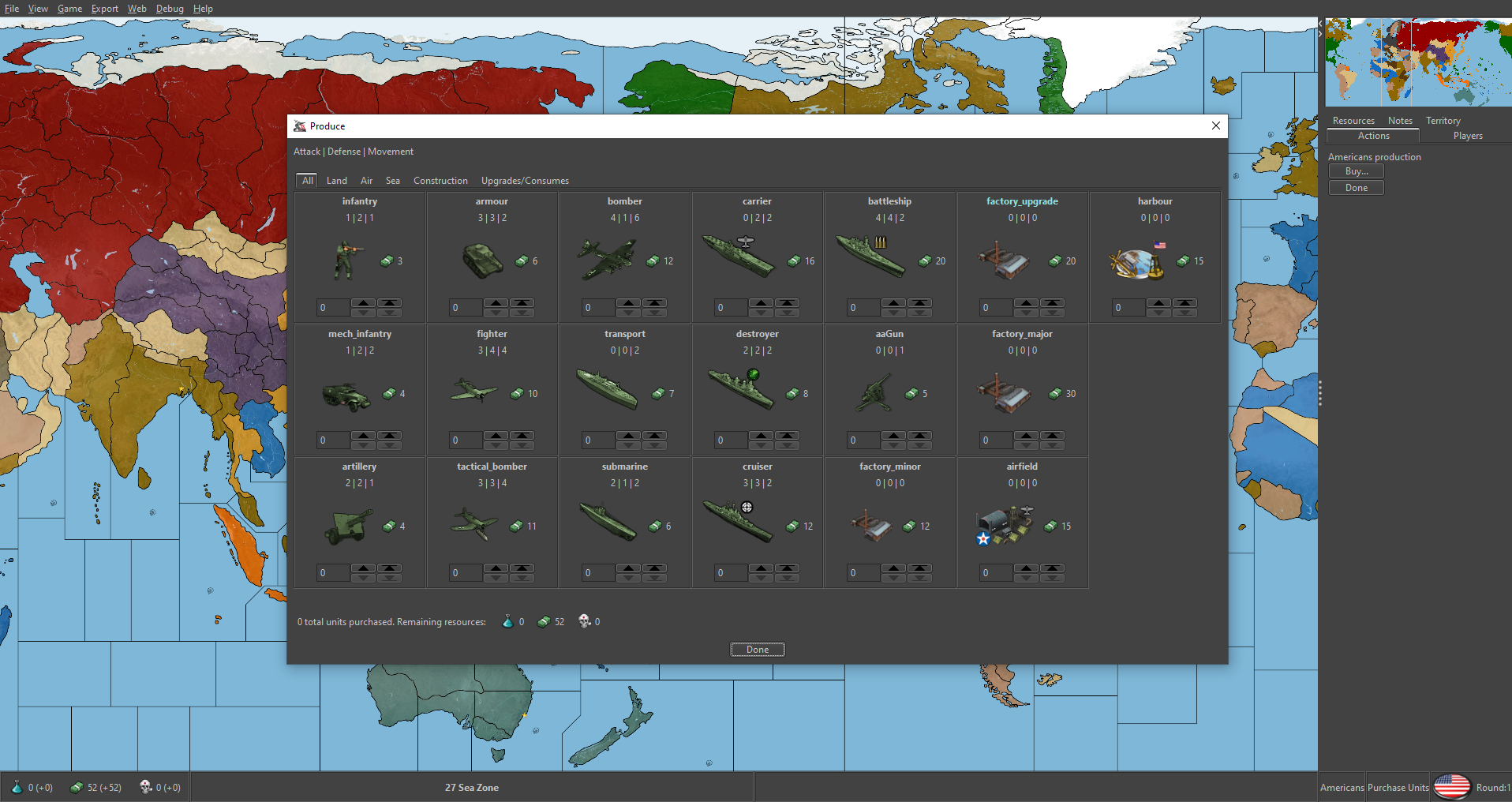Open the Game menu
The image size is (1512, 802).
point(69,9)
